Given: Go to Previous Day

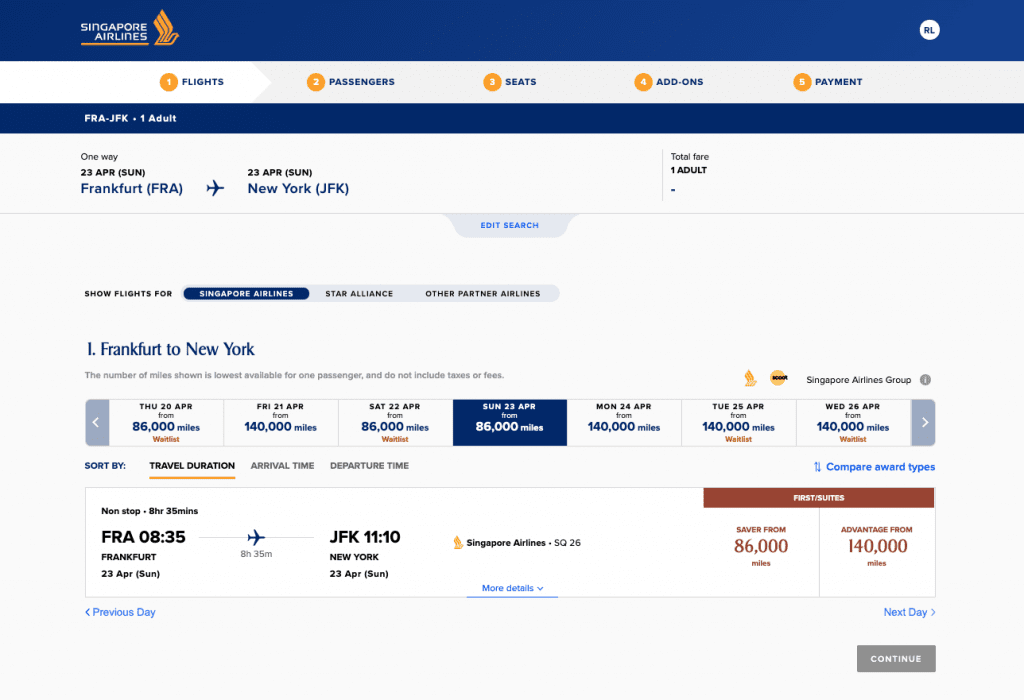Looking at the screenshot, I should tap(120, 612).
